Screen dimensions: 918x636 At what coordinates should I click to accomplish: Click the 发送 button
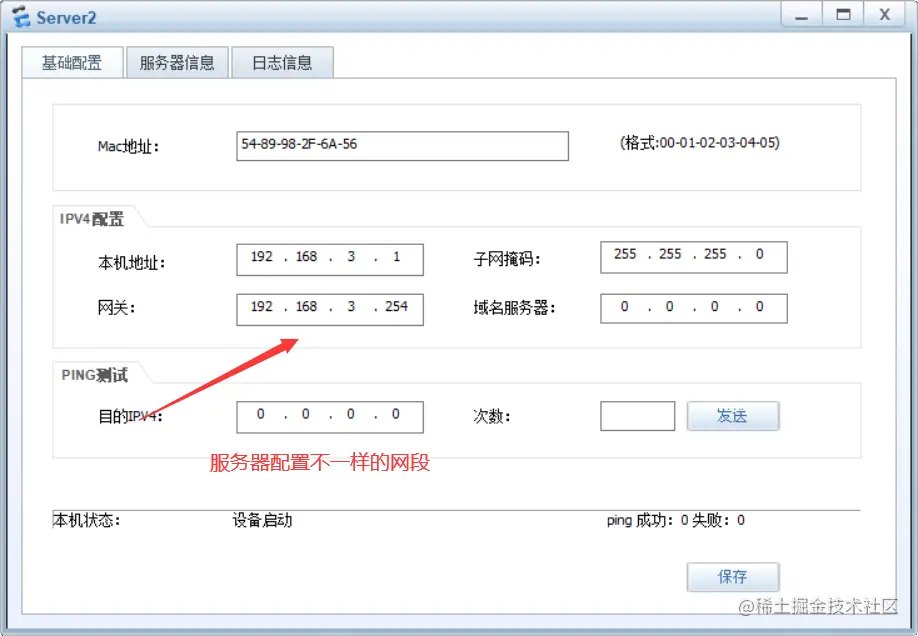click(x=733, y=416)
